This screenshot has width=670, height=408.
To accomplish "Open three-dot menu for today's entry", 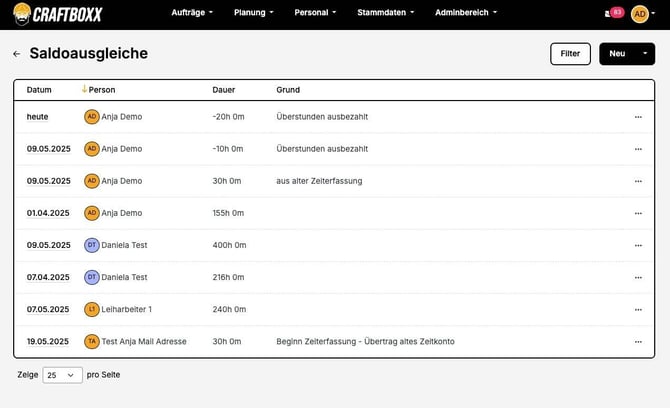I will 638,117.
